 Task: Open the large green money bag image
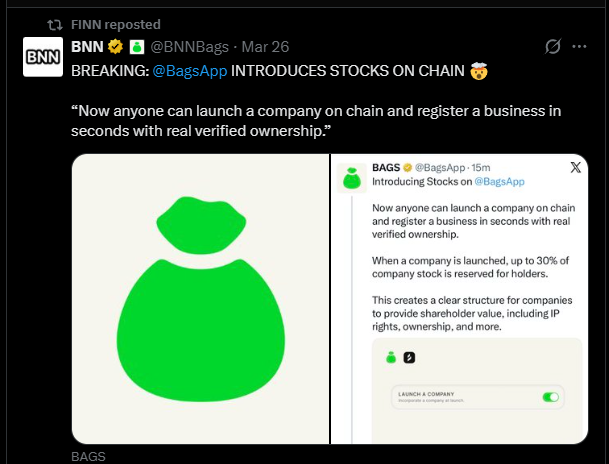200,298
